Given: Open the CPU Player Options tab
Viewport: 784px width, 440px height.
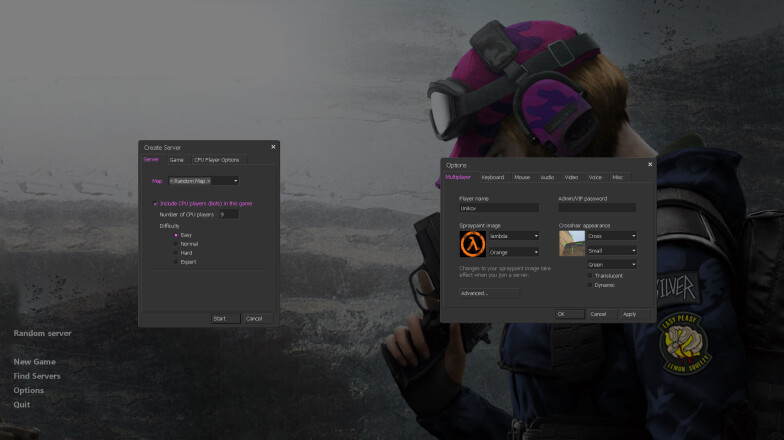Looking at the screenshot, I should tap(217, 160).
